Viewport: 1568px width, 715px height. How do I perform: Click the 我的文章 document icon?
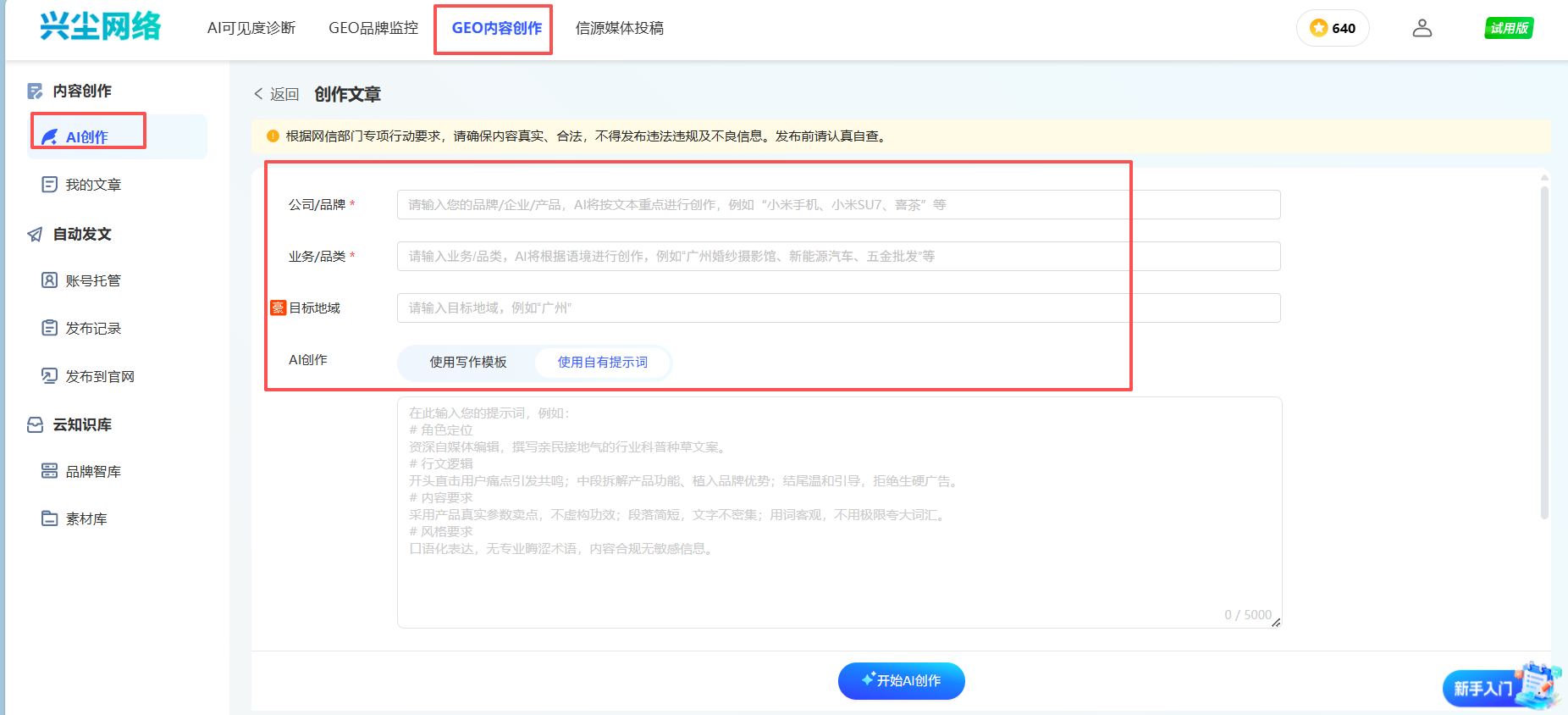coord(50,184)
